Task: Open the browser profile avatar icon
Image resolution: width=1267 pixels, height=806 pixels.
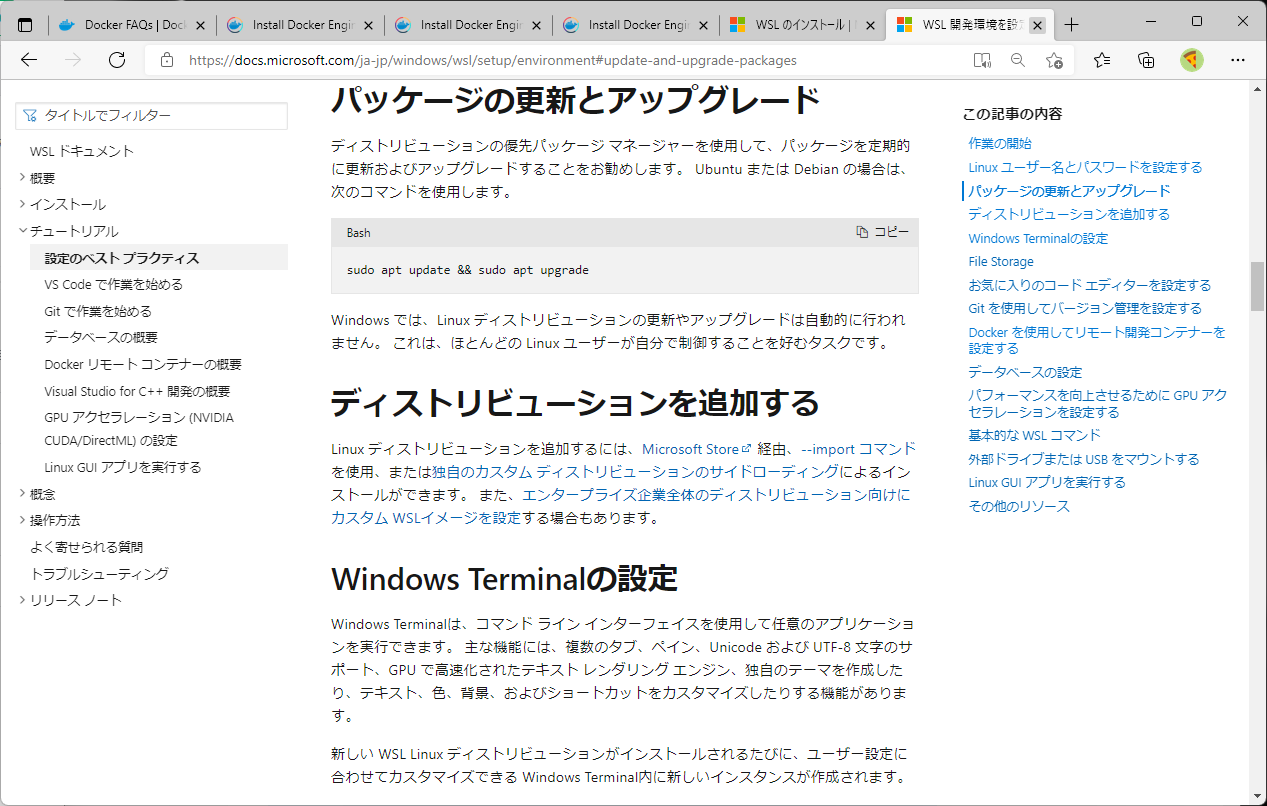Action: [x=1191, y=60]
